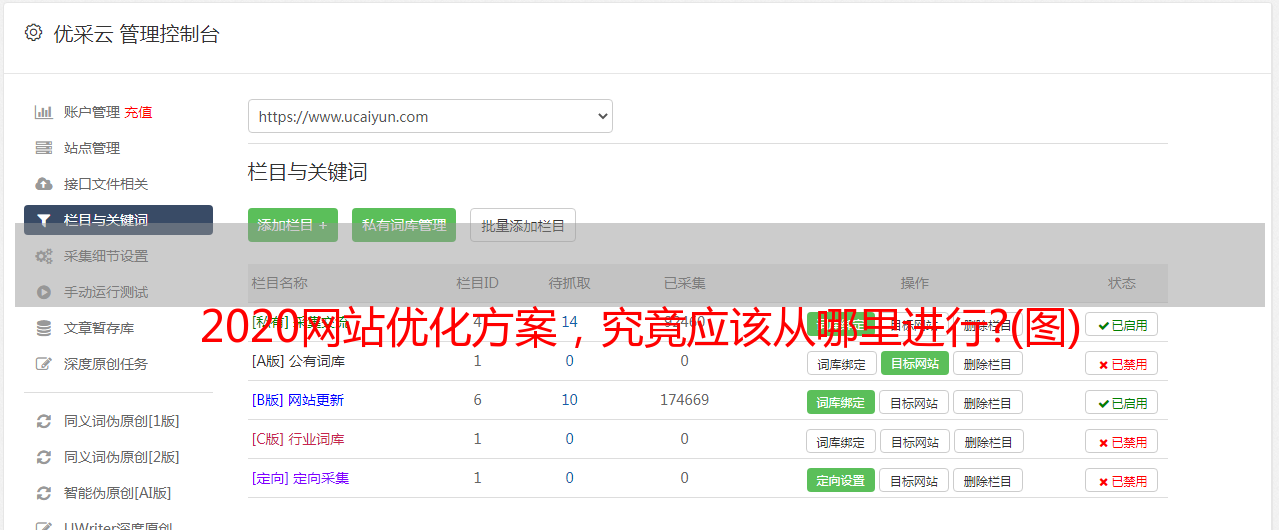
Task: Click the 优采云 管理控制台 title
Action: pyautogui.click(x=136, y=34)
